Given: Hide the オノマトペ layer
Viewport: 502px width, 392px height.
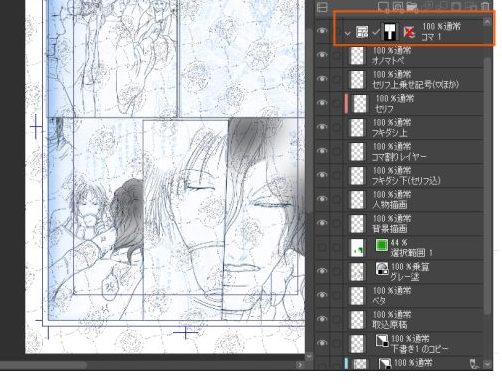Looking at the screenshot, I should 322,55.
